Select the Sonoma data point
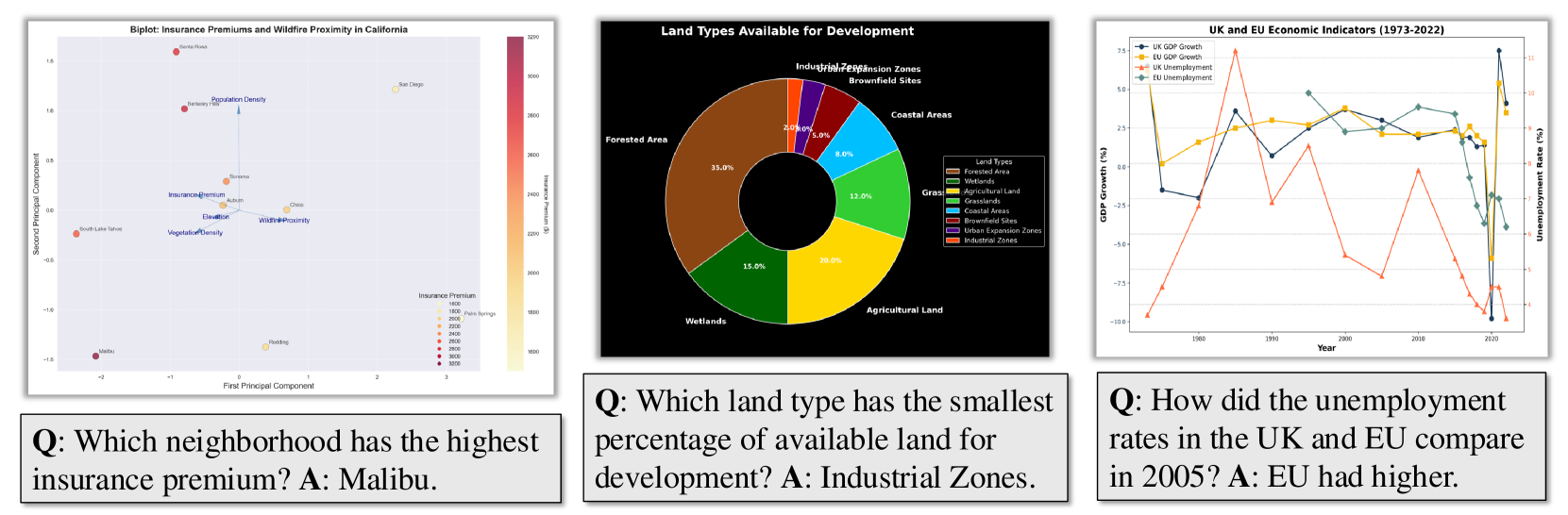The height and width of the screenshot is (515, 1568). (227, 181)
